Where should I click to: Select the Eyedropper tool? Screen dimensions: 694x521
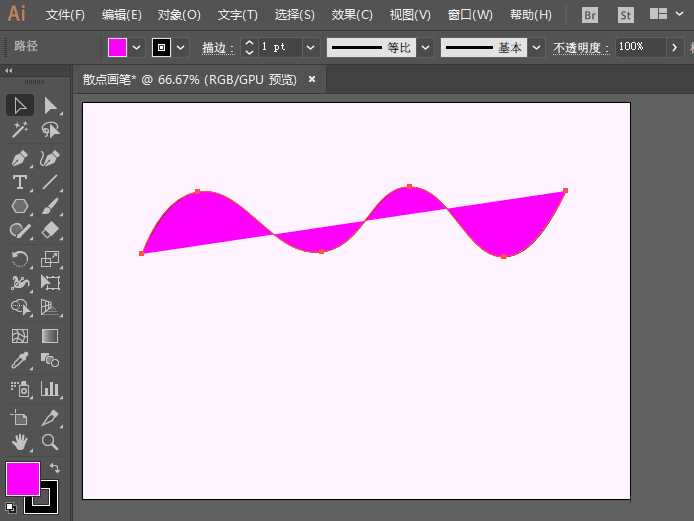(19, 361)
